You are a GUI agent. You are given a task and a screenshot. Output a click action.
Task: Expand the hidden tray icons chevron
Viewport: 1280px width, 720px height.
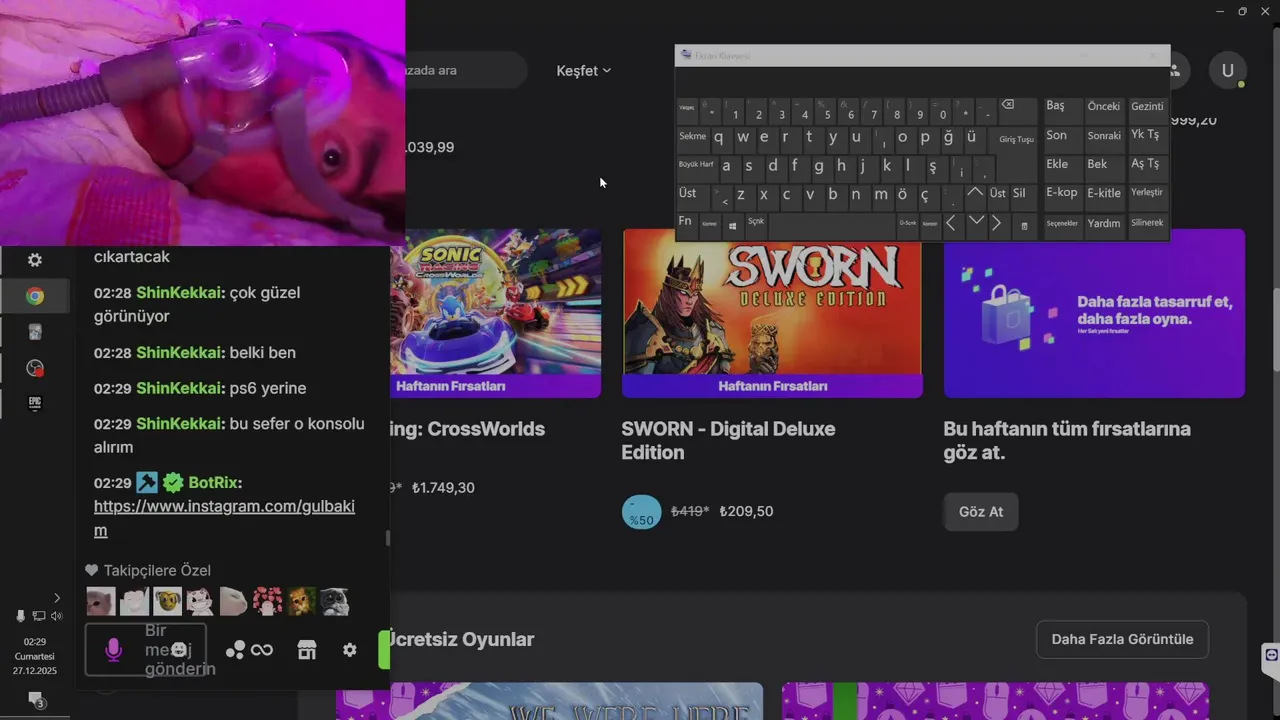pos(56,598)
